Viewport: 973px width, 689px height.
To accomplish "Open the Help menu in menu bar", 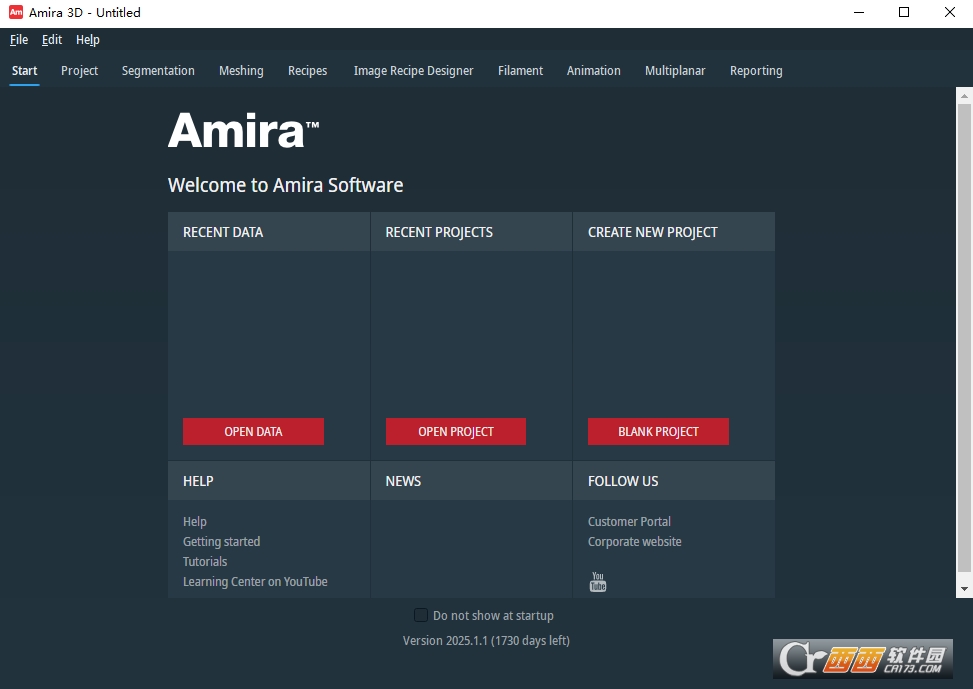I will pos(87,40).
